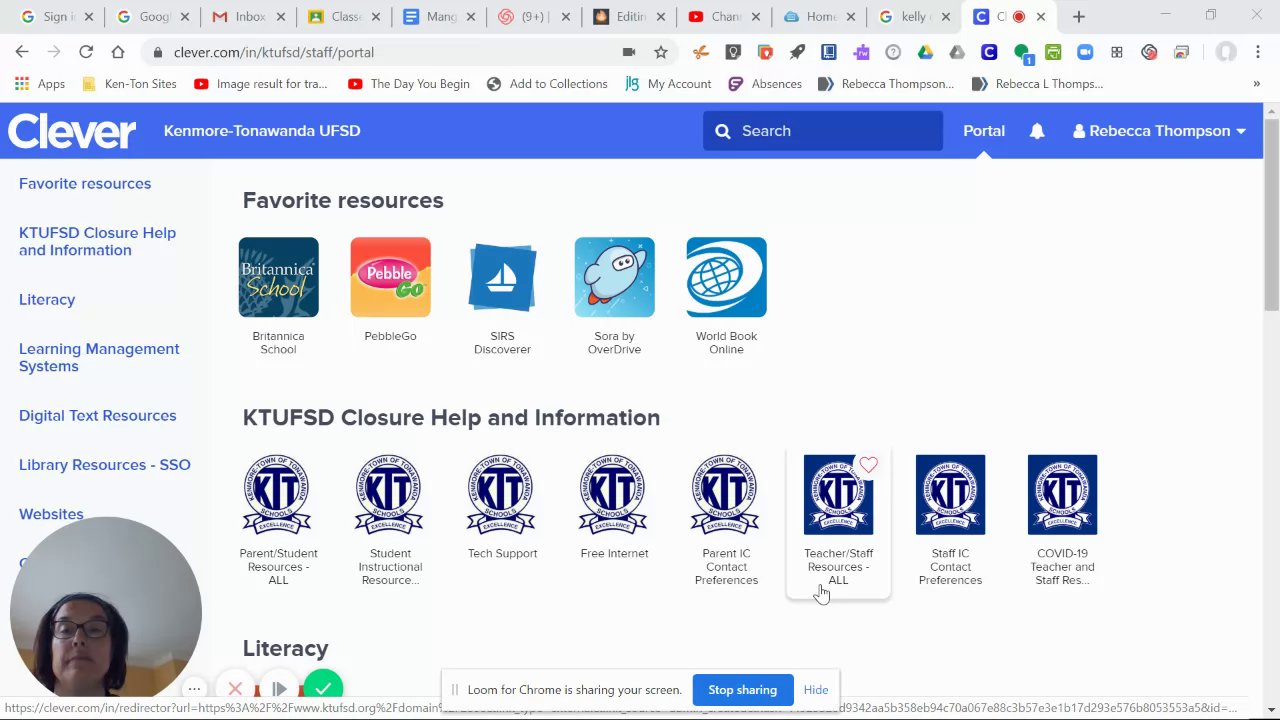Open the Free Internet tile

coord(614,507)
